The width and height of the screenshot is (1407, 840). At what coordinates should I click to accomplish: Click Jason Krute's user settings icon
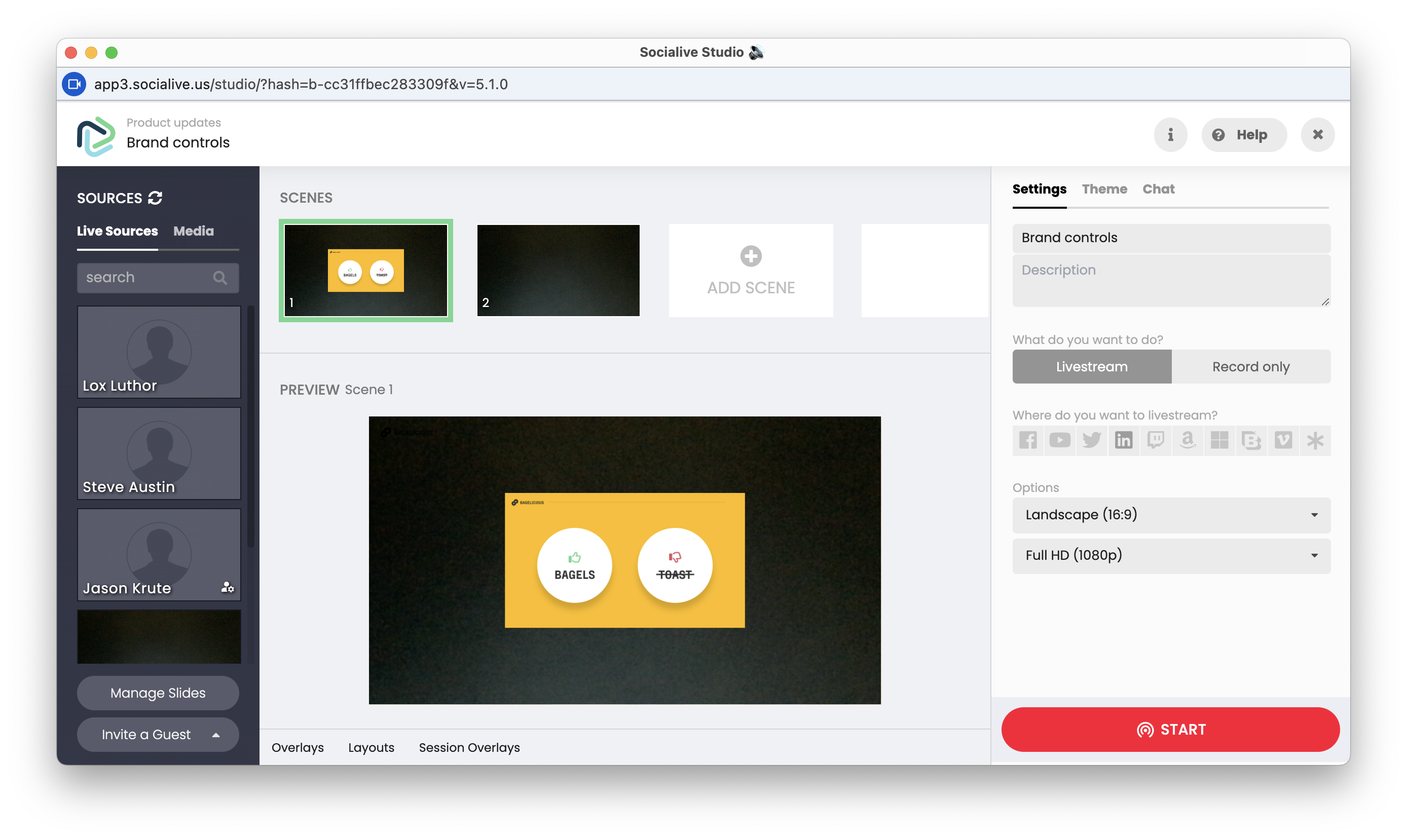[227, 588]
